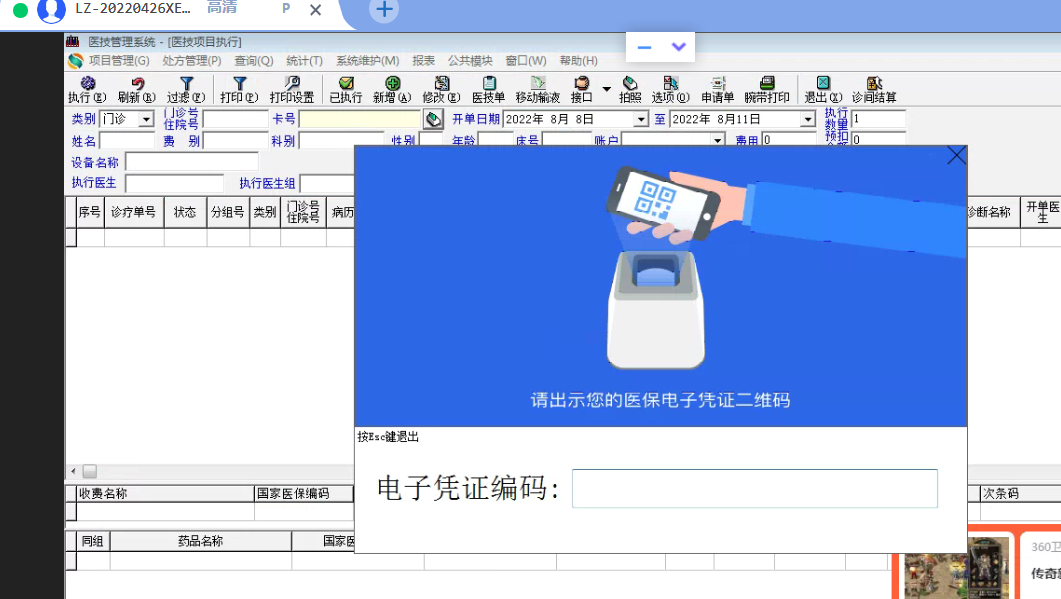The image size is (1061, 599).
Task: Click the horizontal scrollbar left arrow
Action: tap(73, 471)
